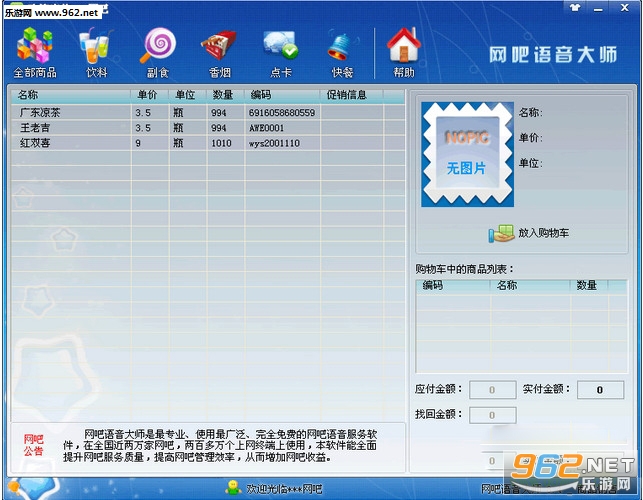Image resolution: width=643 pixels, height=500 pixels.
Task: Click the 无图片 product image thumbnail
Action: [x=467, y=154]
